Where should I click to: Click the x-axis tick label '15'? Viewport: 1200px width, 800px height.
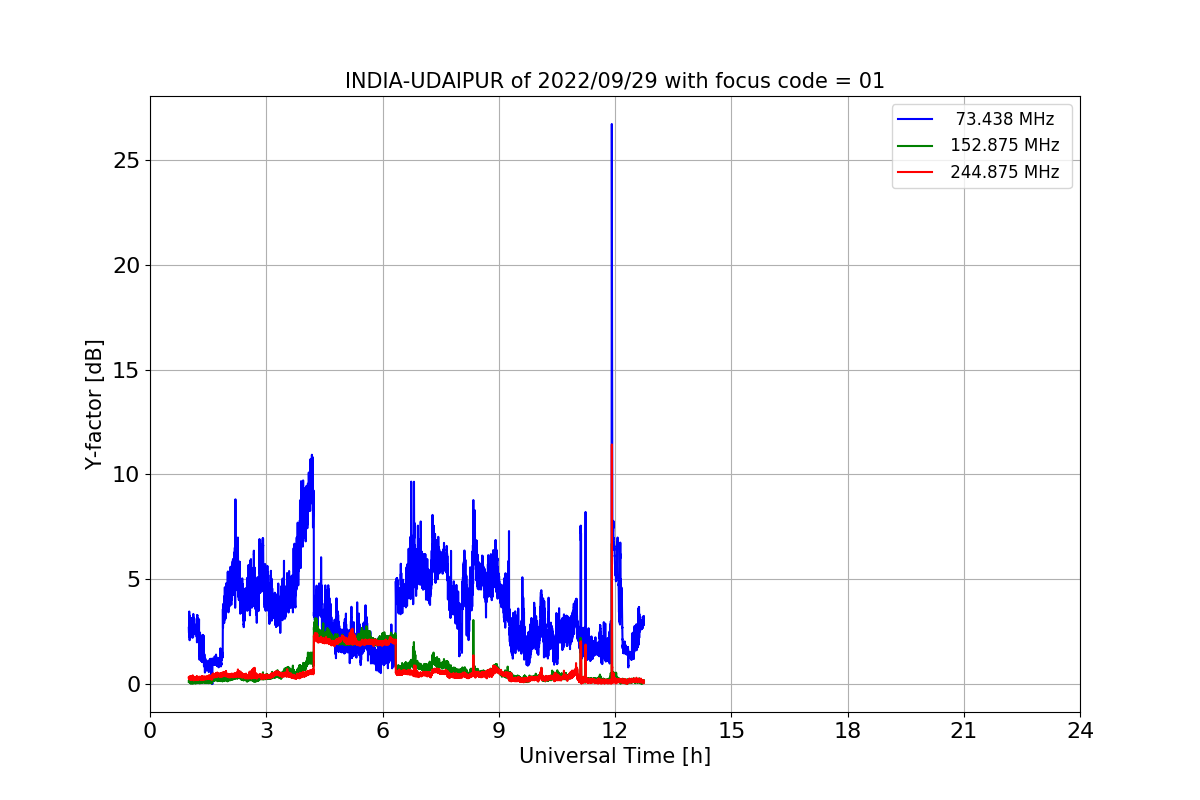[731, 731]
